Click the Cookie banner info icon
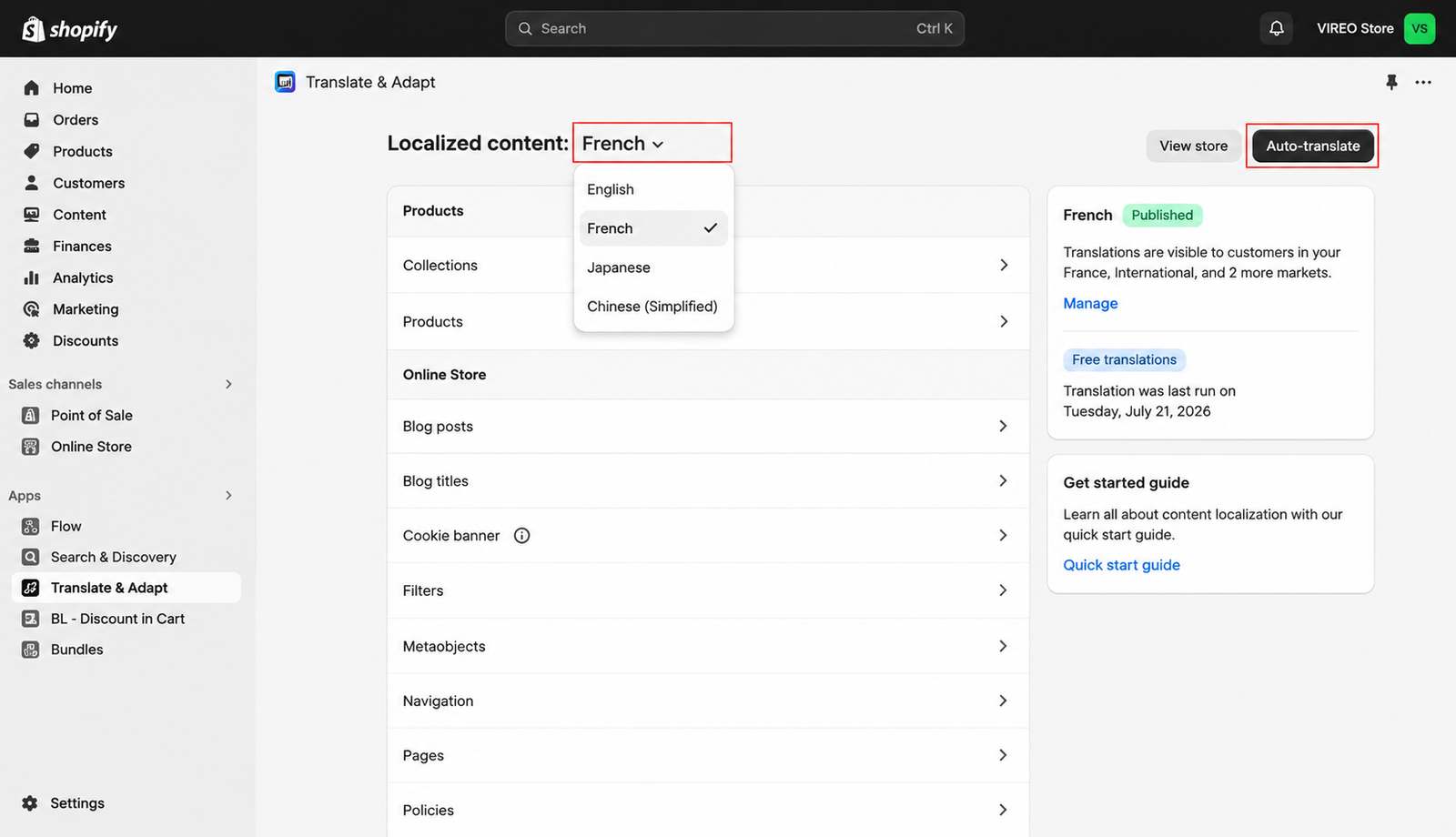The width and height of the screenshot is (1456, 837). (x=521, y=536)
